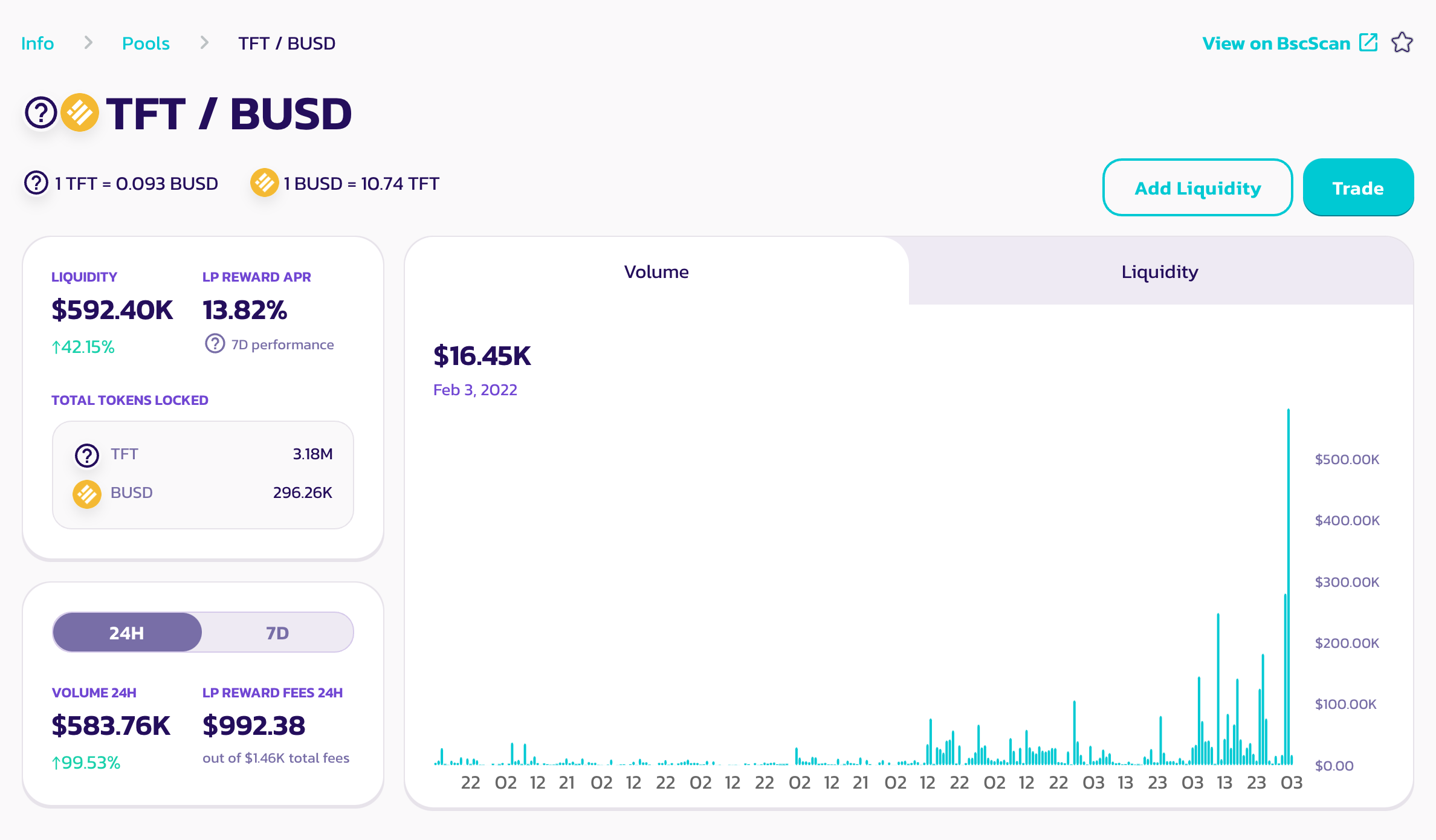Click the $500.00K axis label
This screenshot has height=840, width=1436.
point(1347,459)
